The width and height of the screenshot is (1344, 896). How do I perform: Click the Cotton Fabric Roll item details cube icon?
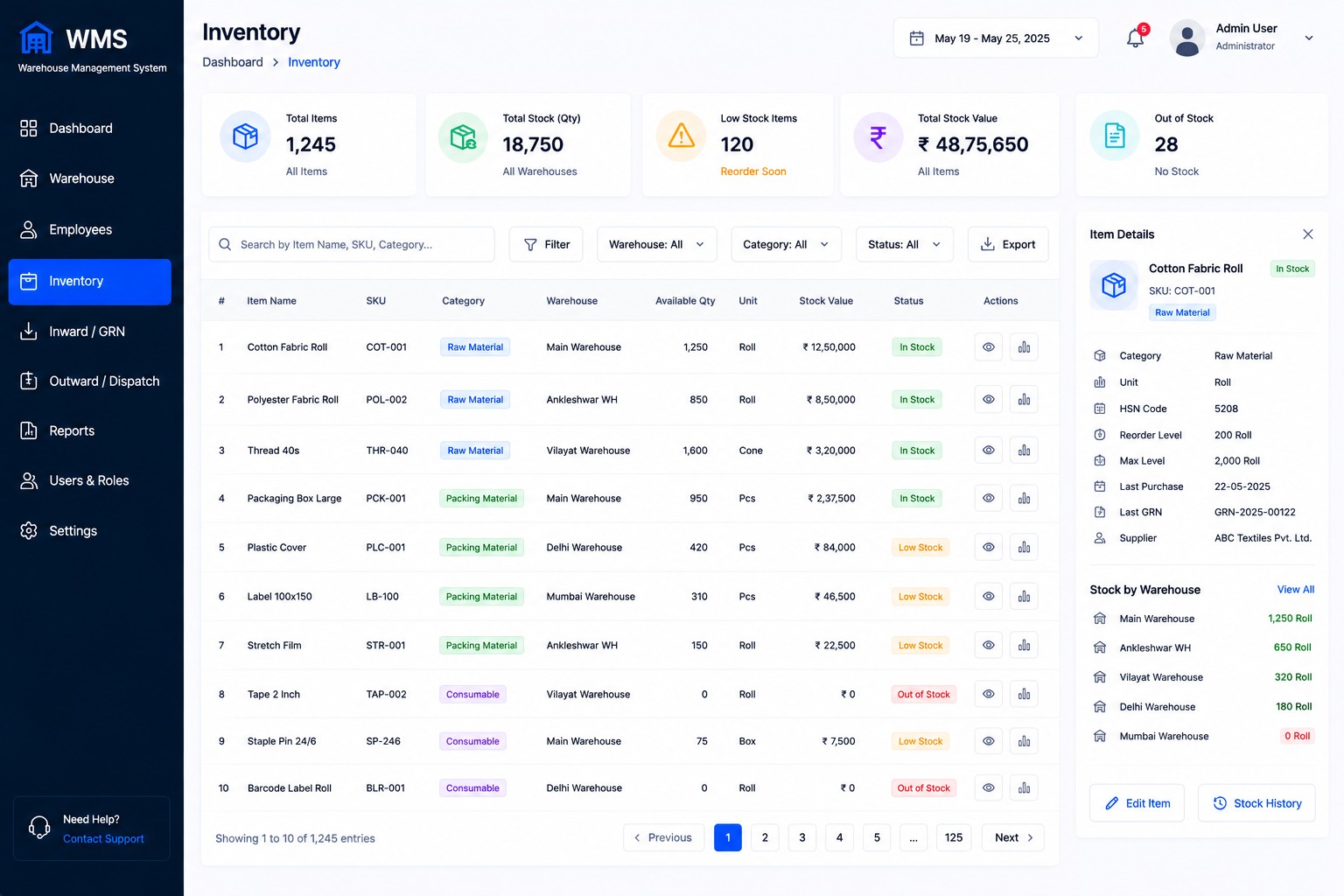pyautogui.click(x=1114, y=285)
